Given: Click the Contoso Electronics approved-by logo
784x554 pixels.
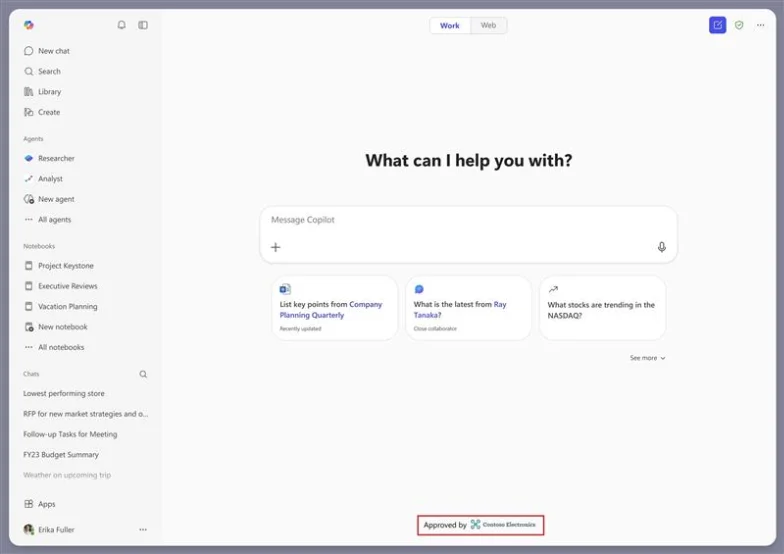Looking at the screenshot, I should point(503,525).
